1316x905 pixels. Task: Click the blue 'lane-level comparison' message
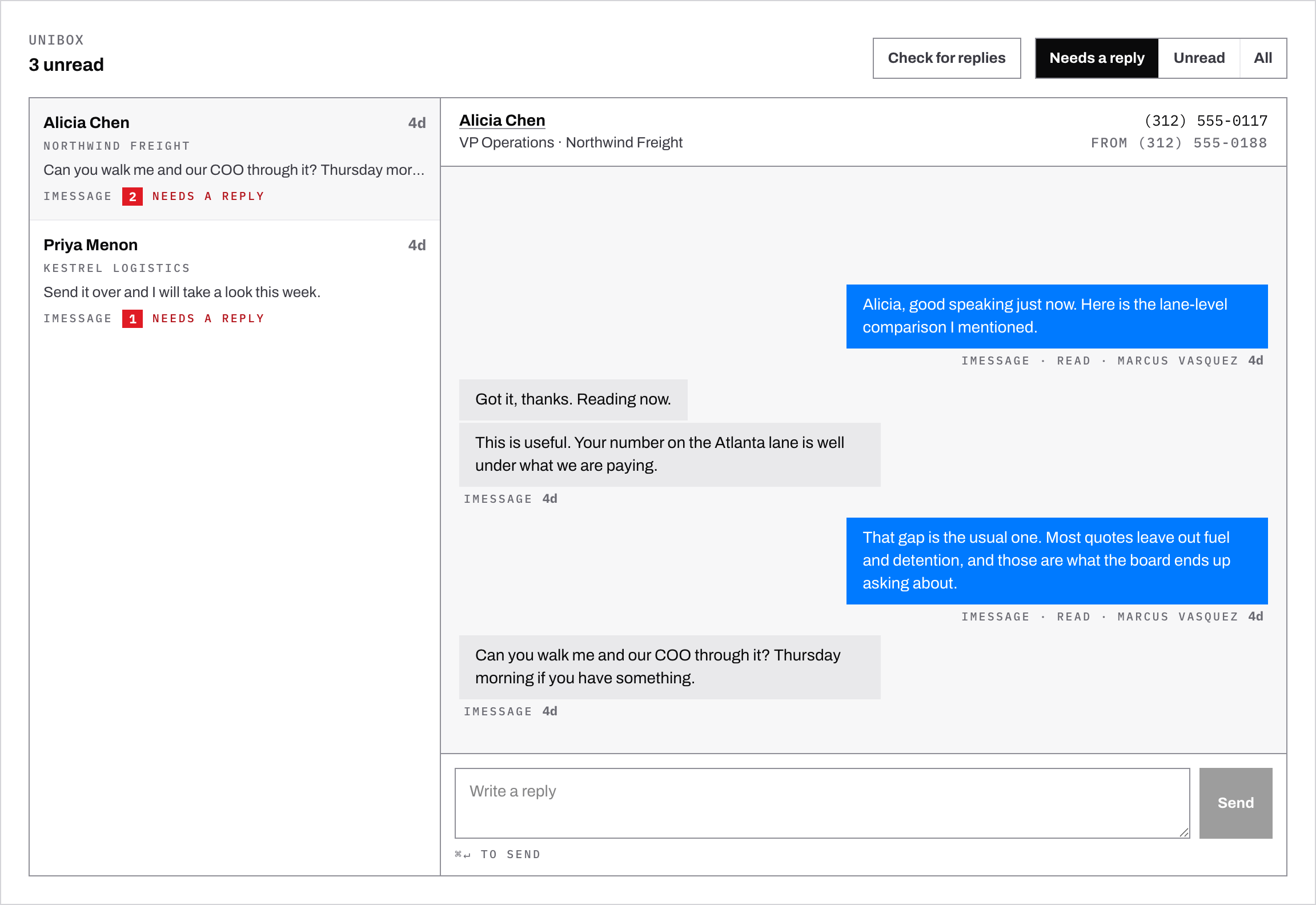pos(1057,316)
